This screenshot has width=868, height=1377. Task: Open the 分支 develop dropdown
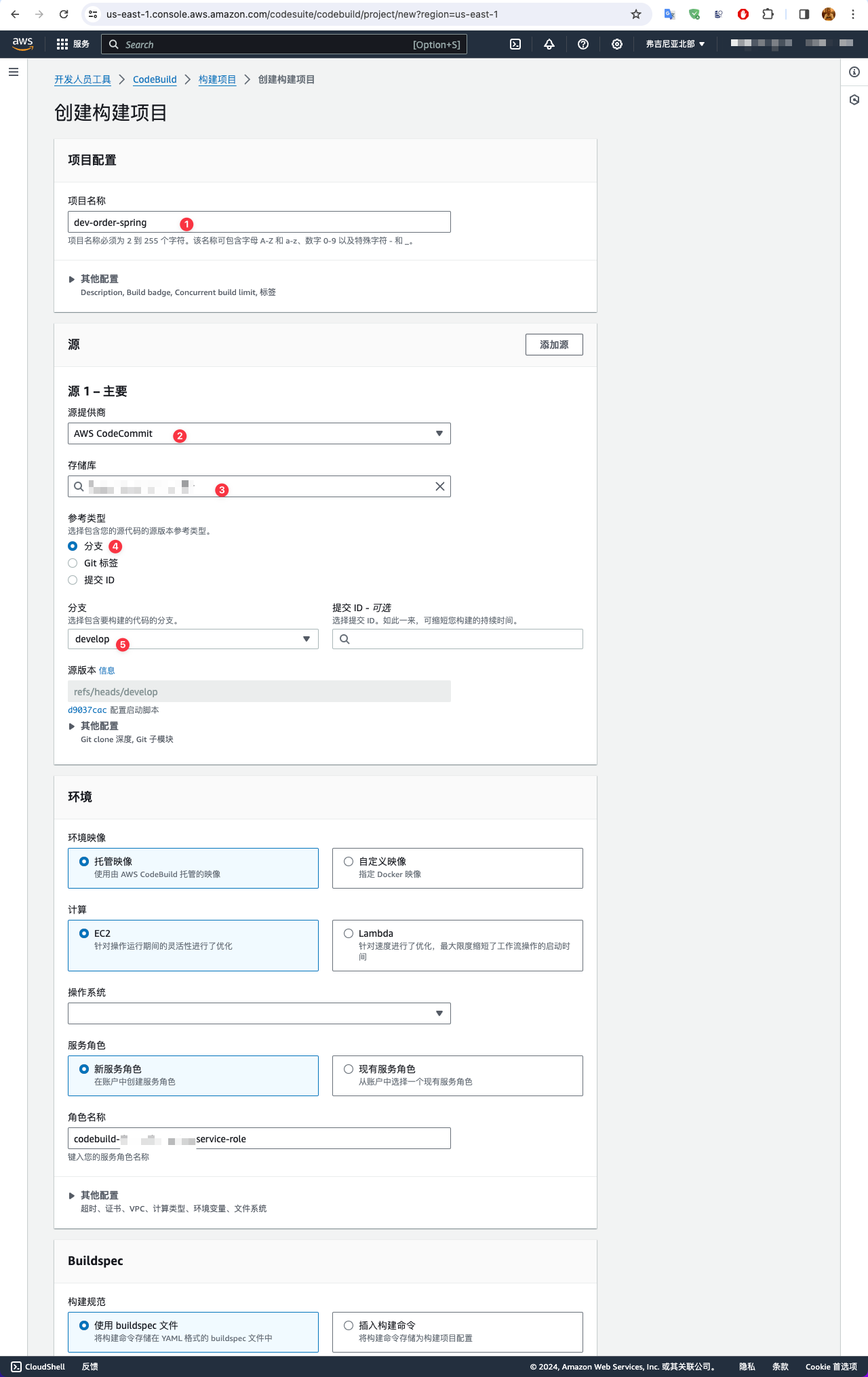[193, 639]
